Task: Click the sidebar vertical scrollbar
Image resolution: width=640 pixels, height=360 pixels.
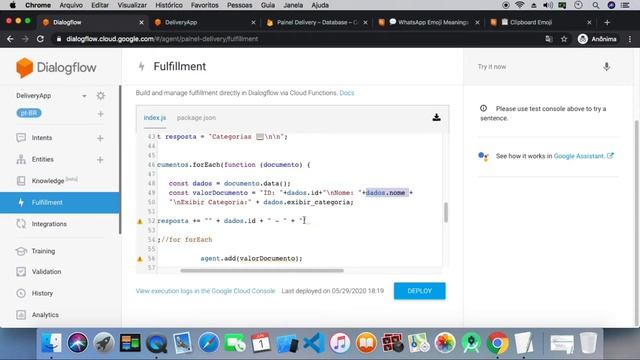Action: point(120,159)
